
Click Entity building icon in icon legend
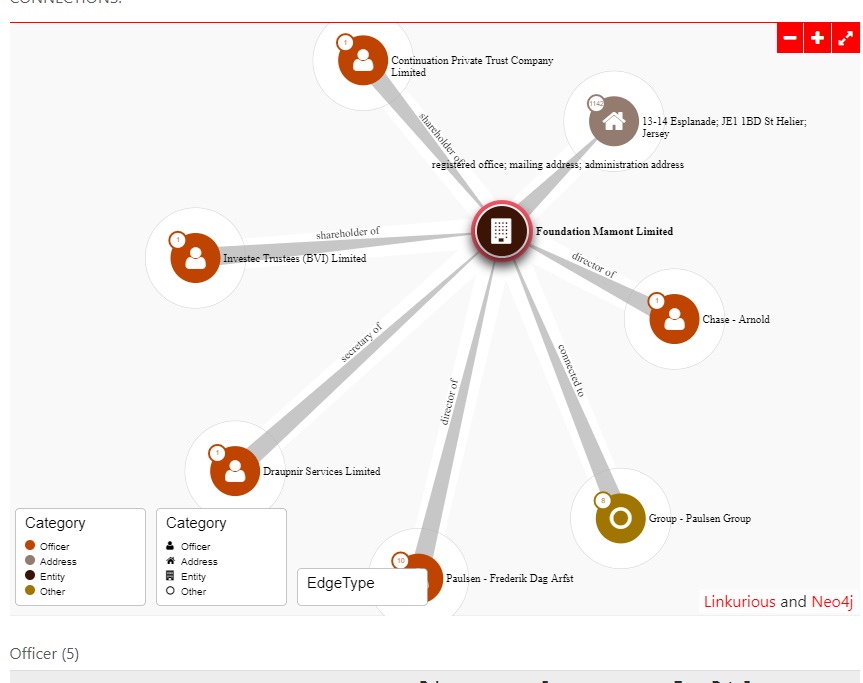(x=170, y=576)
